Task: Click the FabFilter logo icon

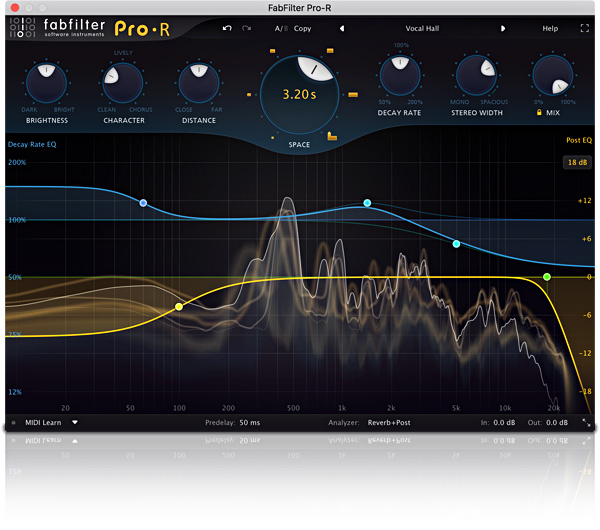Action: point(22,28)
